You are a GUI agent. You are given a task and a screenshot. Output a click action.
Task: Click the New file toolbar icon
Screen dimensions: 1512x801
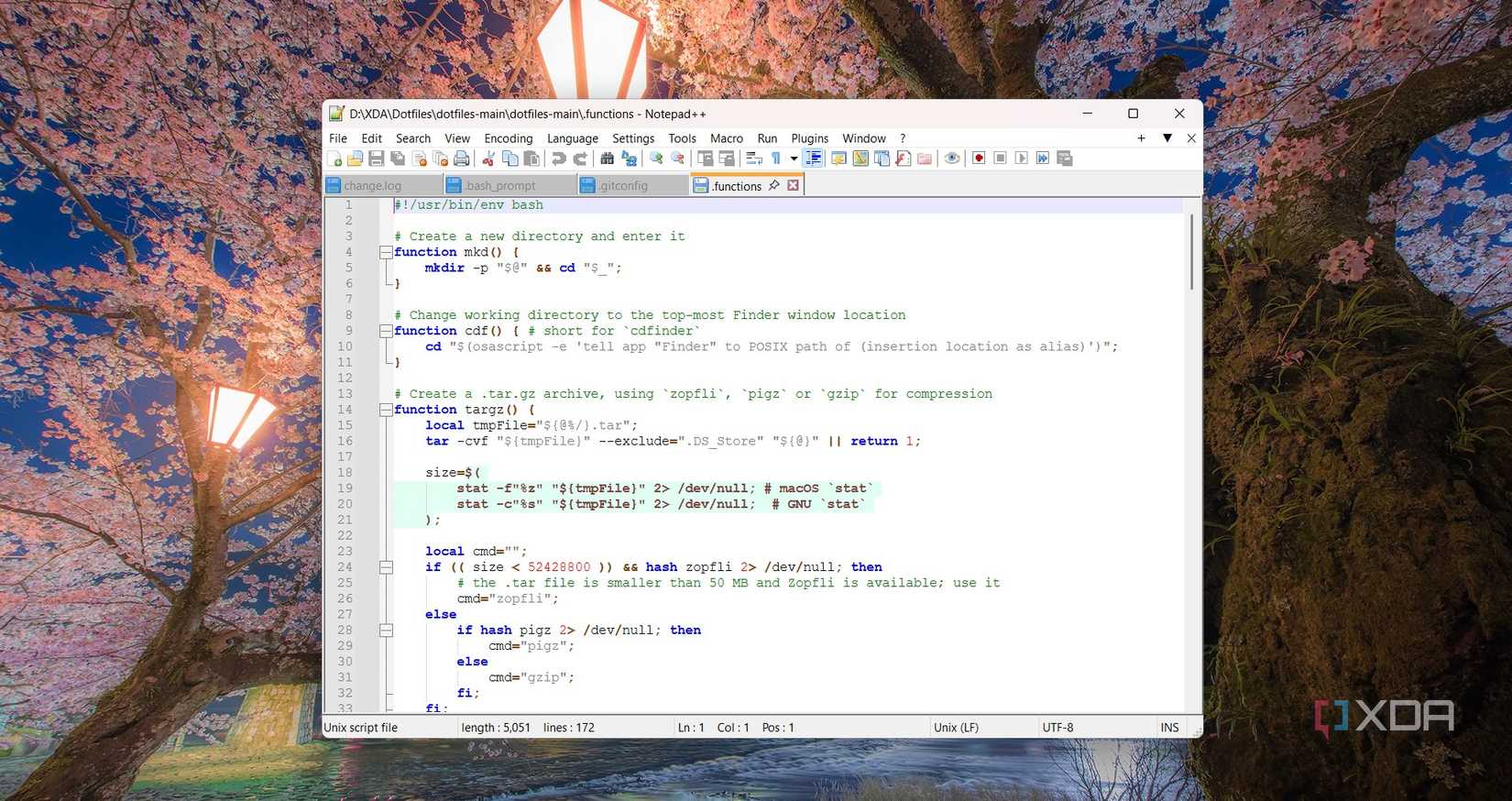point(334,159)
